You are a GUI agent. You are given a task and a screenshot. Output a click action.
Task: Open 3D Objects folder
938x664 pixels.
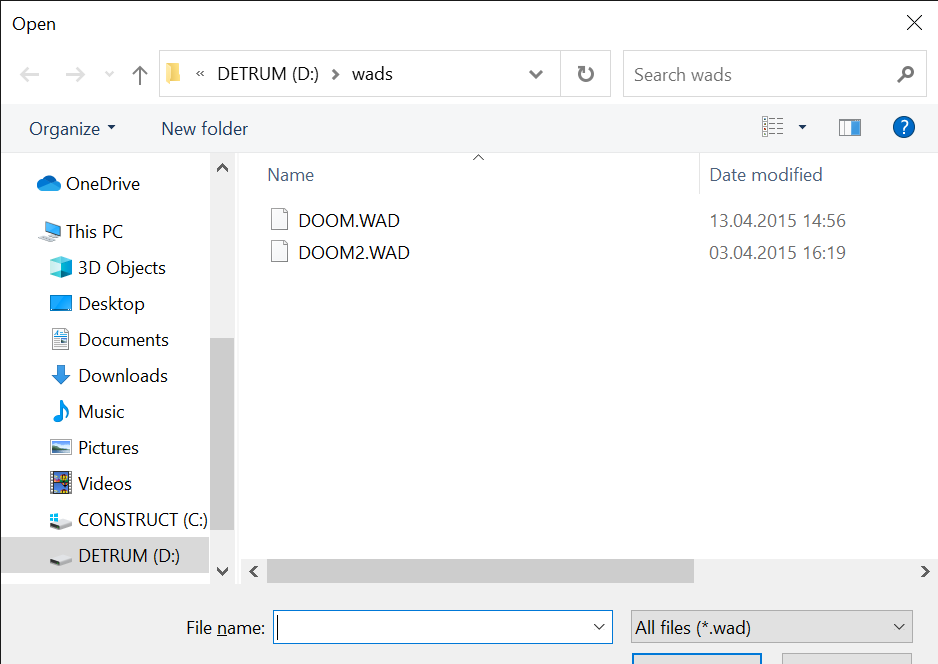pyautogui.click(x=122, y=267)
